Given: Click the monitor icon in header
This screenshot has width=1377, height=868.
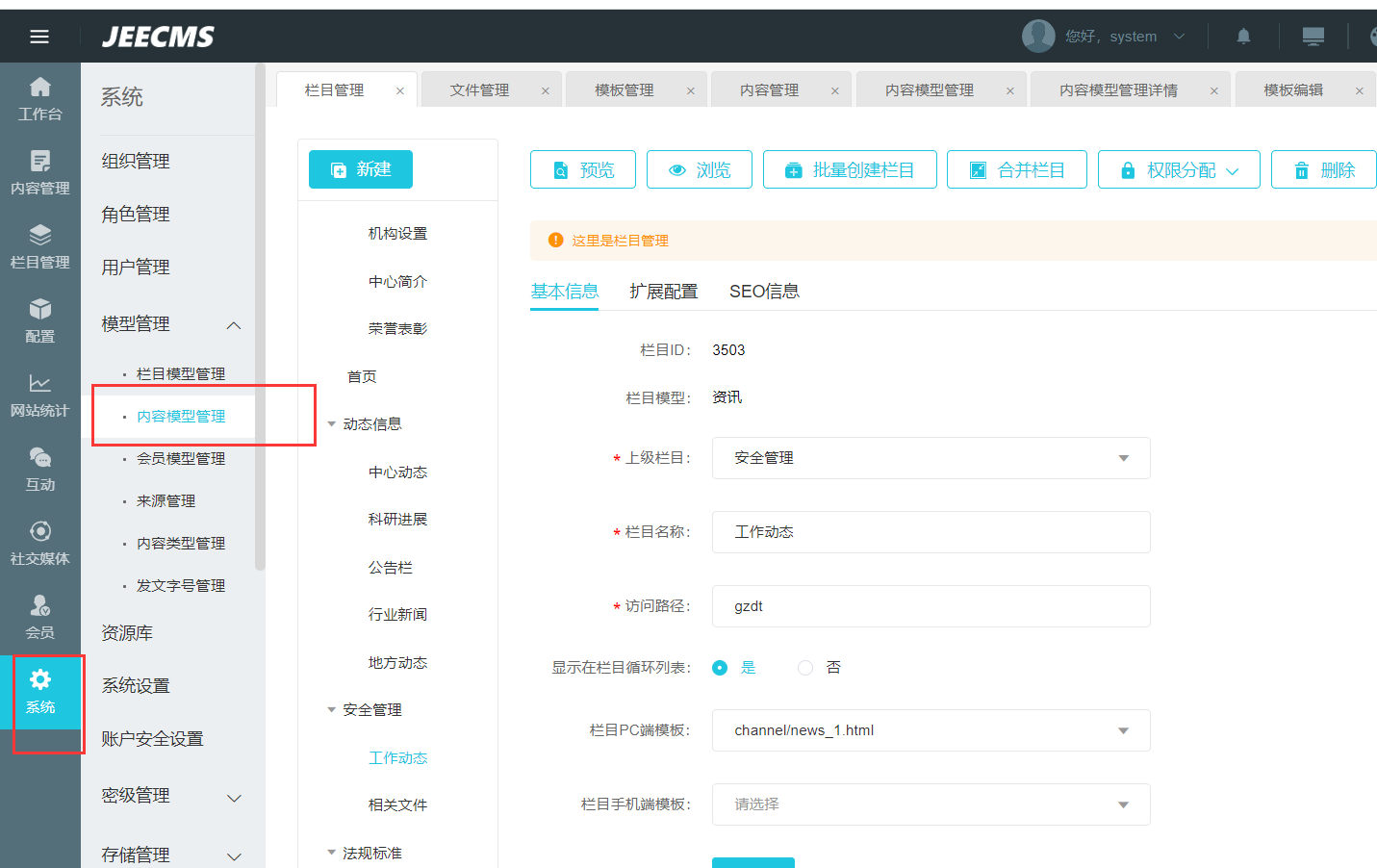Looking at the screenshot, I should 1313,37.
